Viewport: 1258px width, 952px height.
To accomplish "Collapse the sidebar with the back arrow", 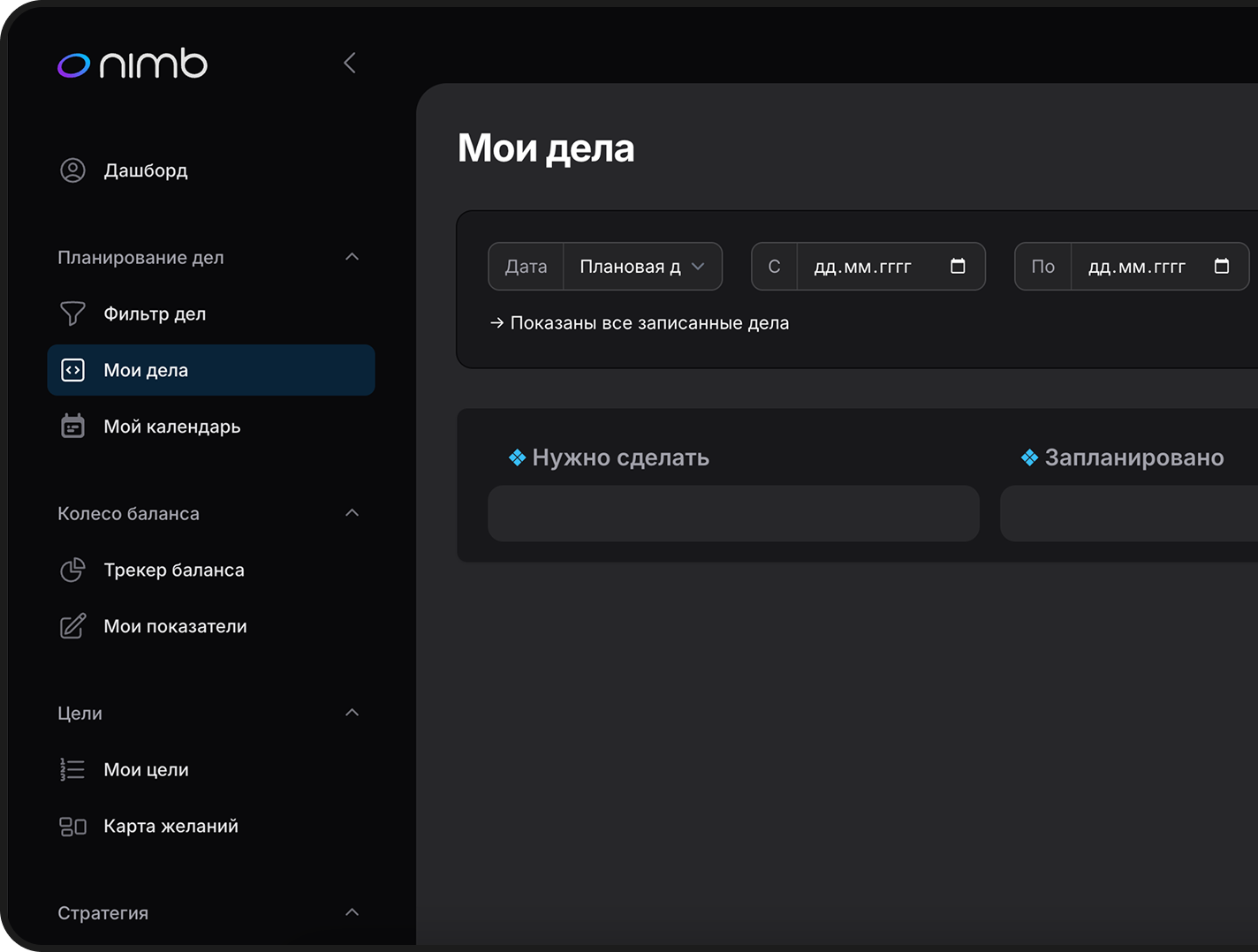I will coord(350,63).
